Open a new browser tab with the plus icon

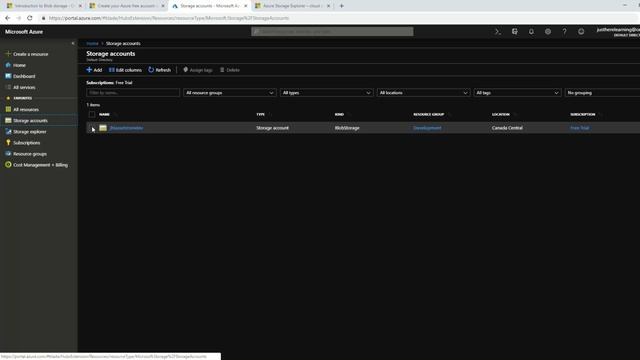click(x=342, y=6)
